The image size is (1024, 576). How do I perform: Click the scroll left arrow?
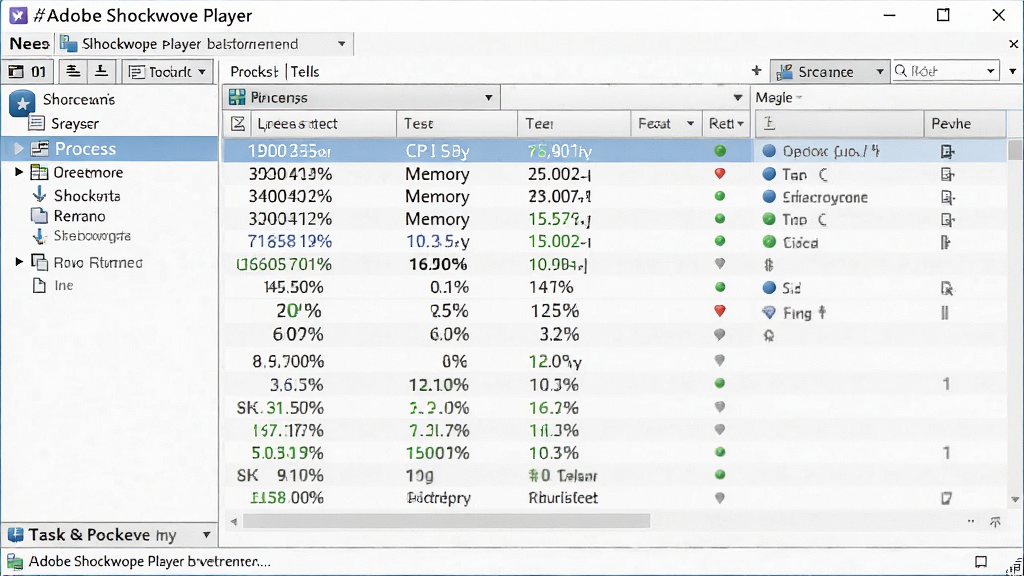pyautogui.click(x=234, y=521)
